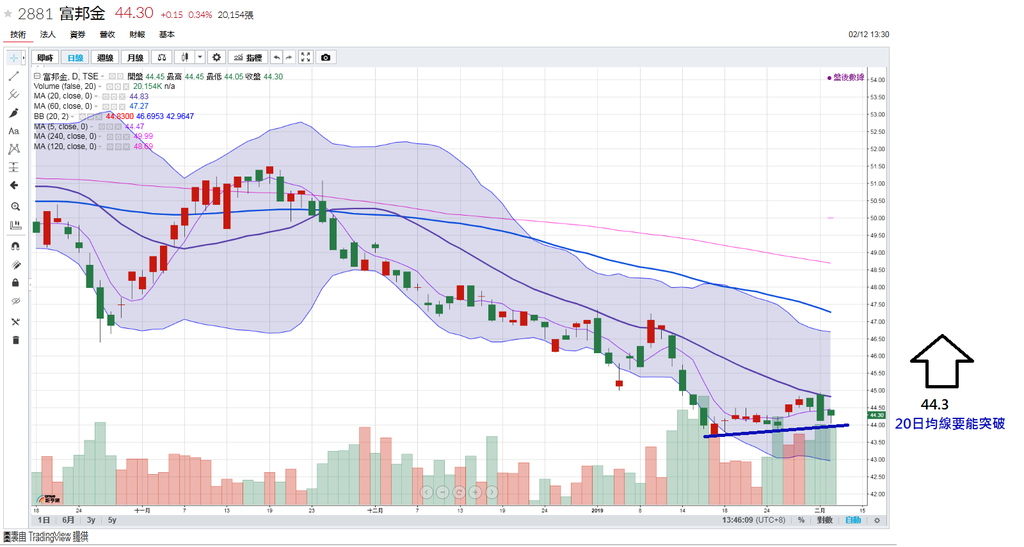Open chart settings gear
This screenshot has height=547, width=1024.
(x=217, y=57)
